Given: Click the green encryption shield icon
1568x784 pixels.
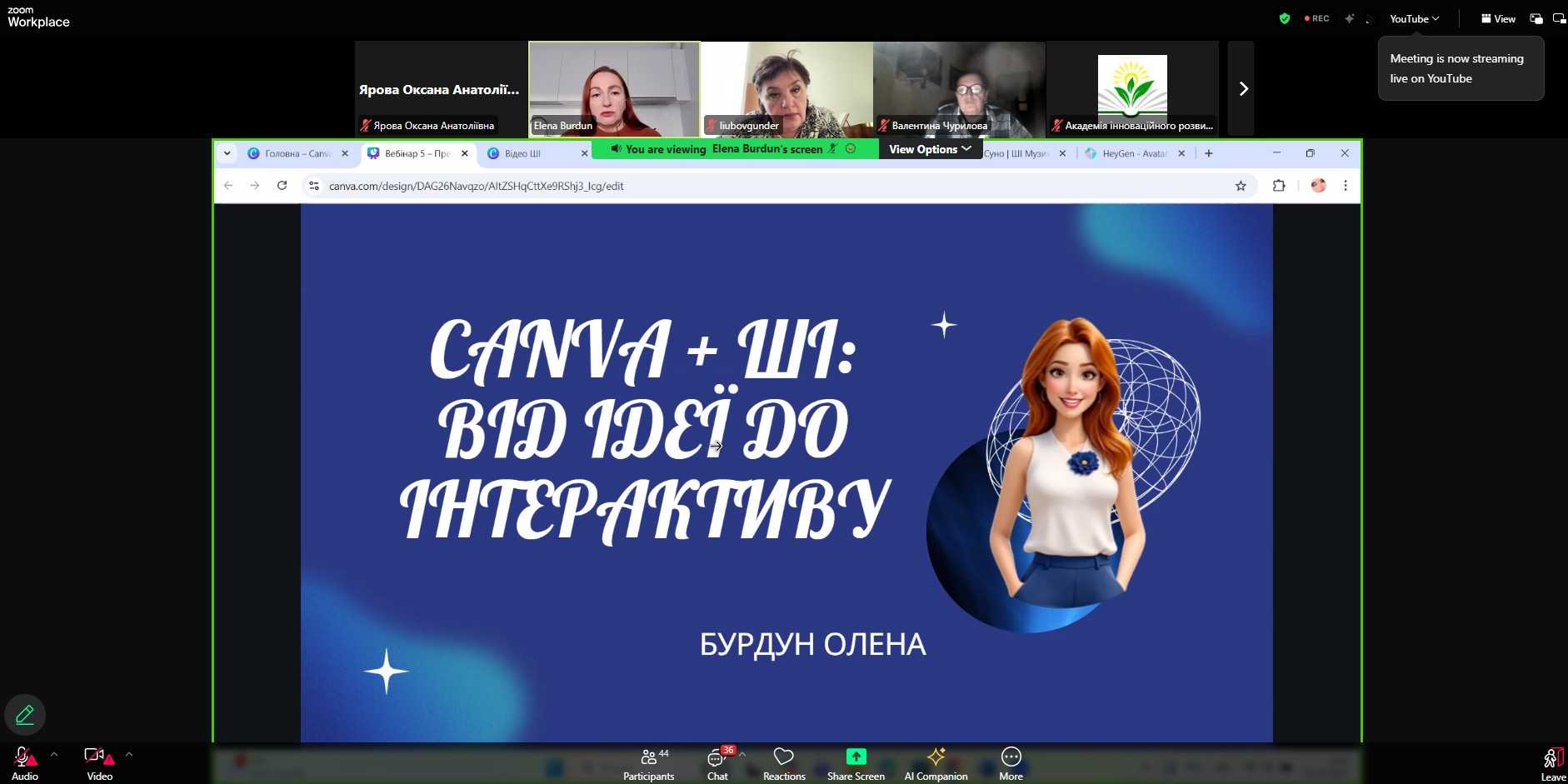Looking at the screenshot, I should tap(1284, 18).
